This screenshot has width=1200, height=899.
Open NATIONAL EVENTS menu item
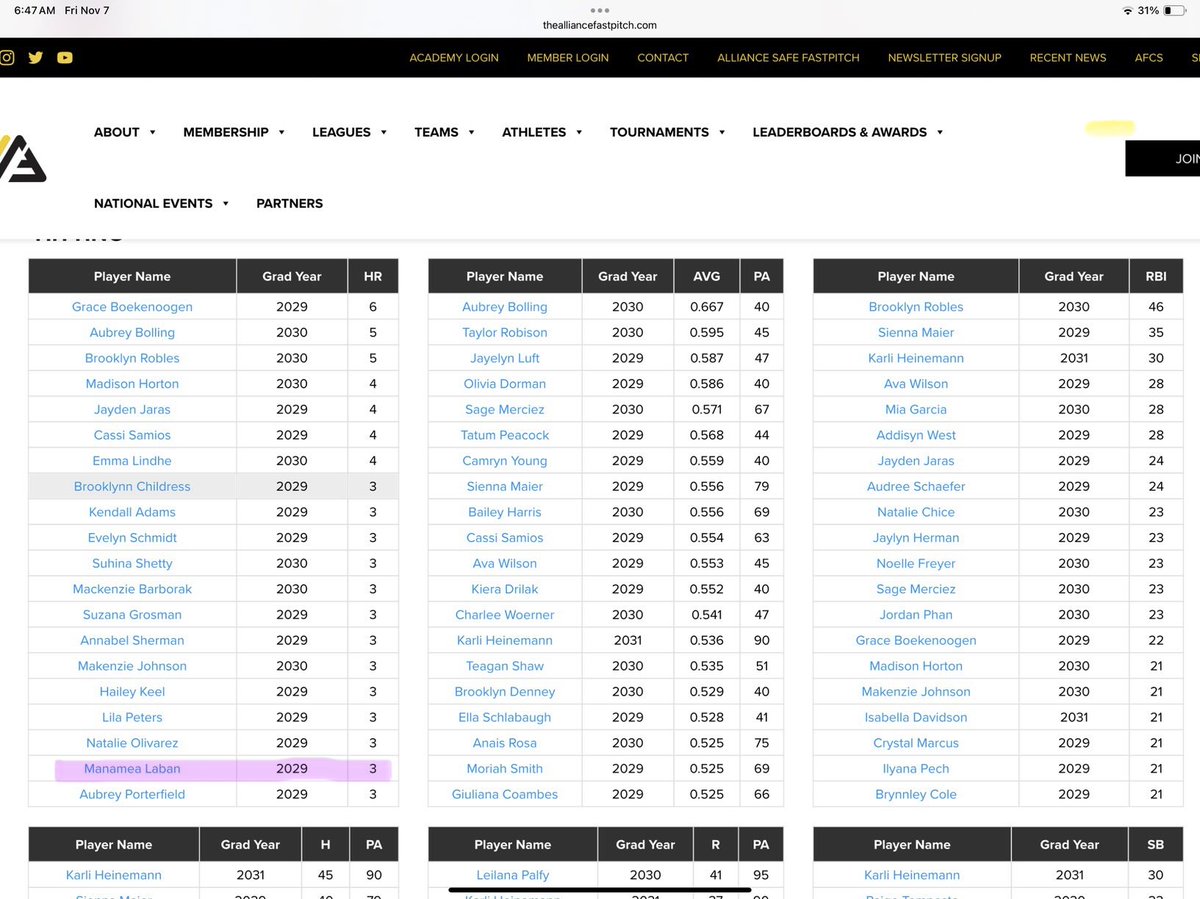coord(153,203)
